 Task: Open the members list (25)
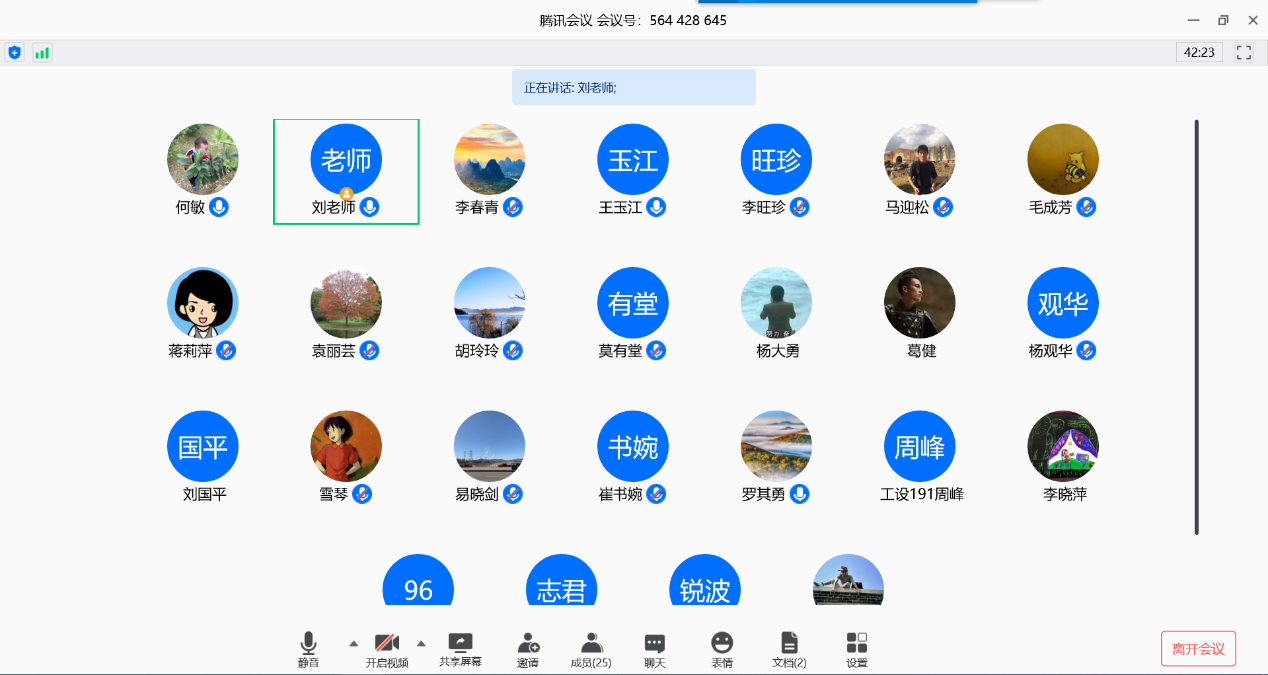coord(591,648)
